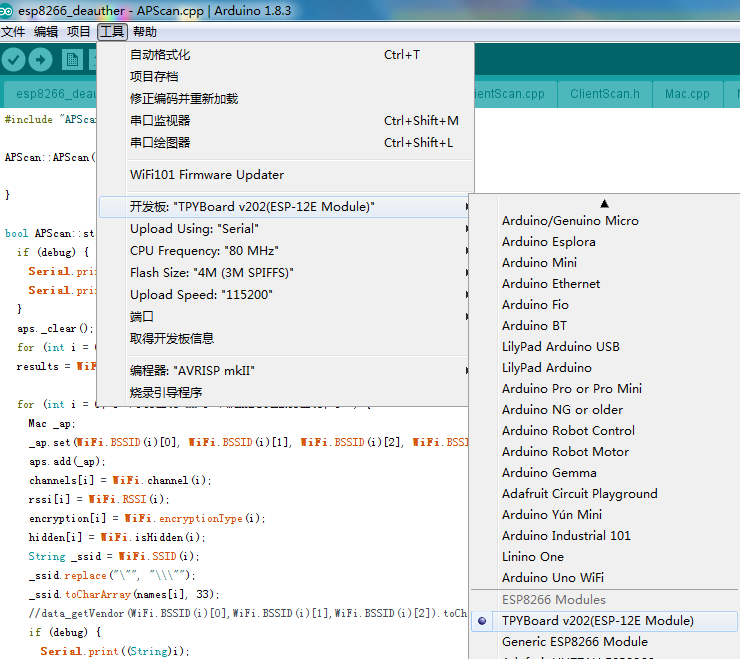Click the Arduino logo in title bar
The height and width of the screenshot is (659, 740).
coord(9,10)
